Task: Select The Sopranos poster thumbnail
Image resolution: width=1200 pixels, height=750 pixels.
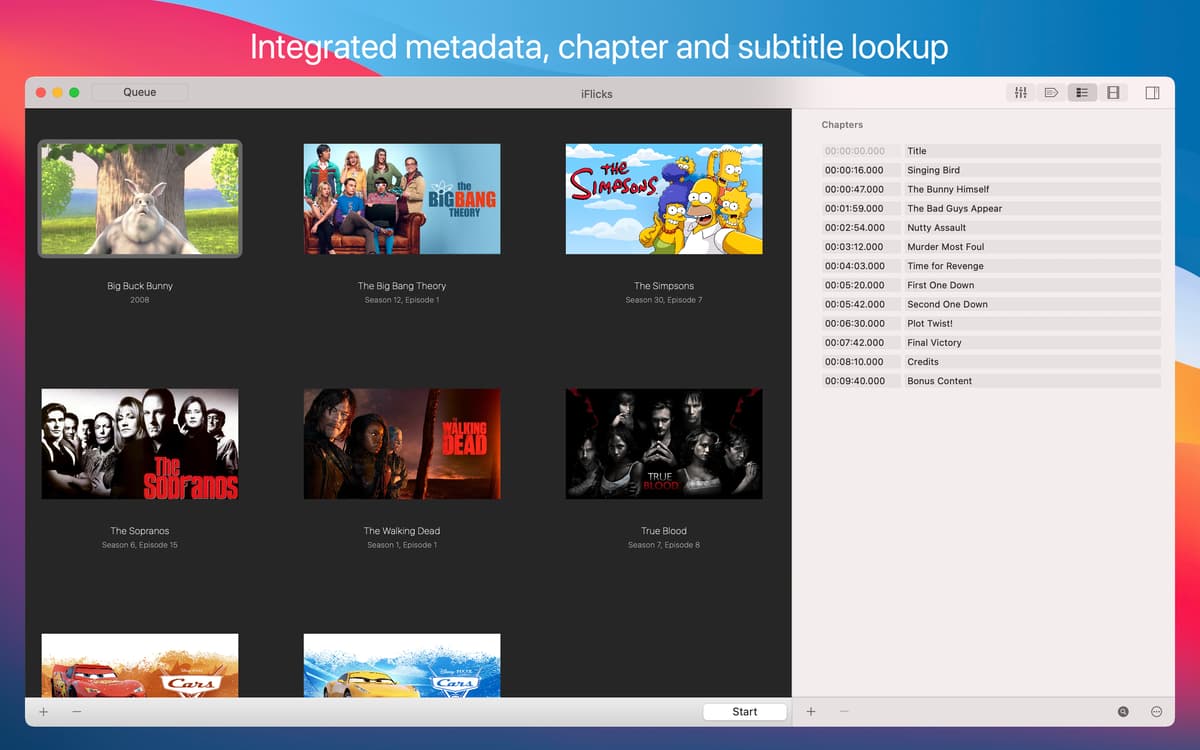Action: pyautogui.click(x=140, y=444)
